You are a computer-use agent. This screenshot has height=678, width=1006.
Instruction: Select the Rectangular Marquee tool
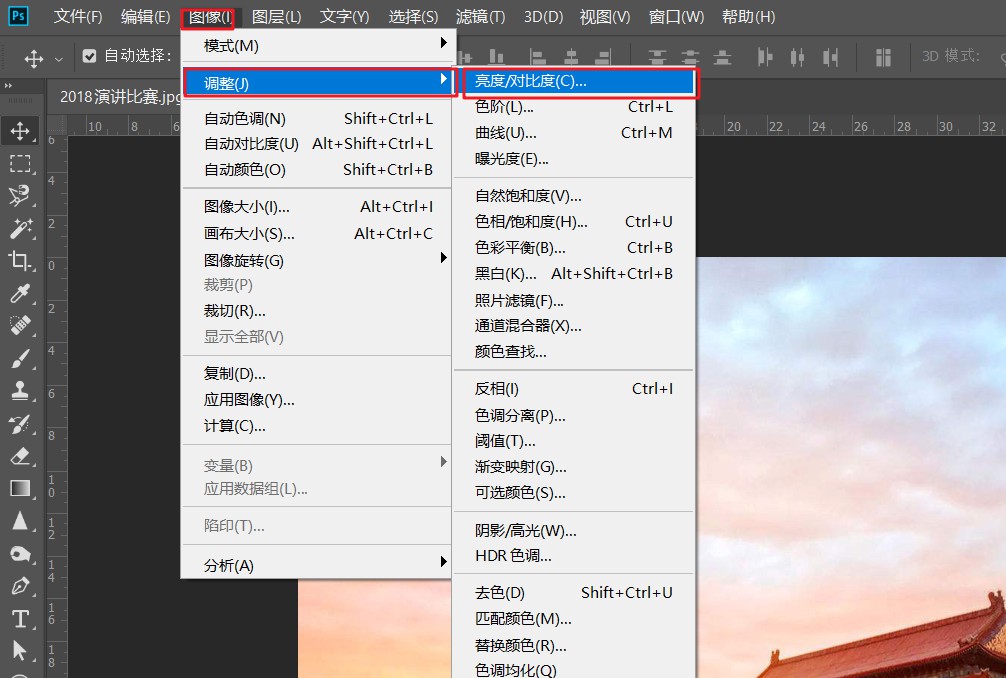coord(20,164)
